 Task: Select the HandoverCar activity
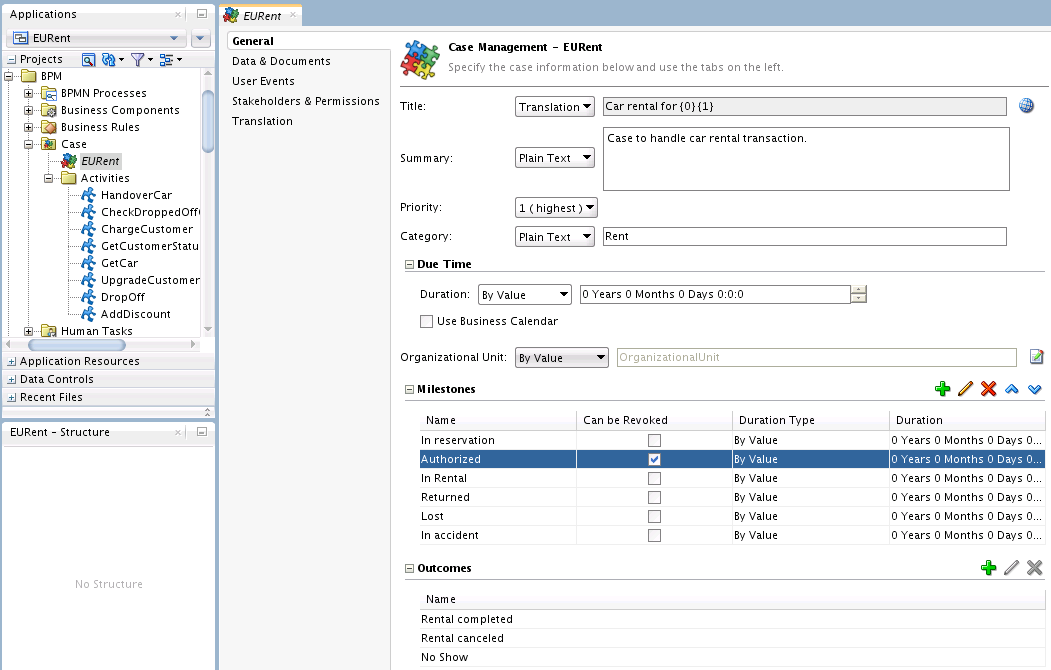coord(136,195)
